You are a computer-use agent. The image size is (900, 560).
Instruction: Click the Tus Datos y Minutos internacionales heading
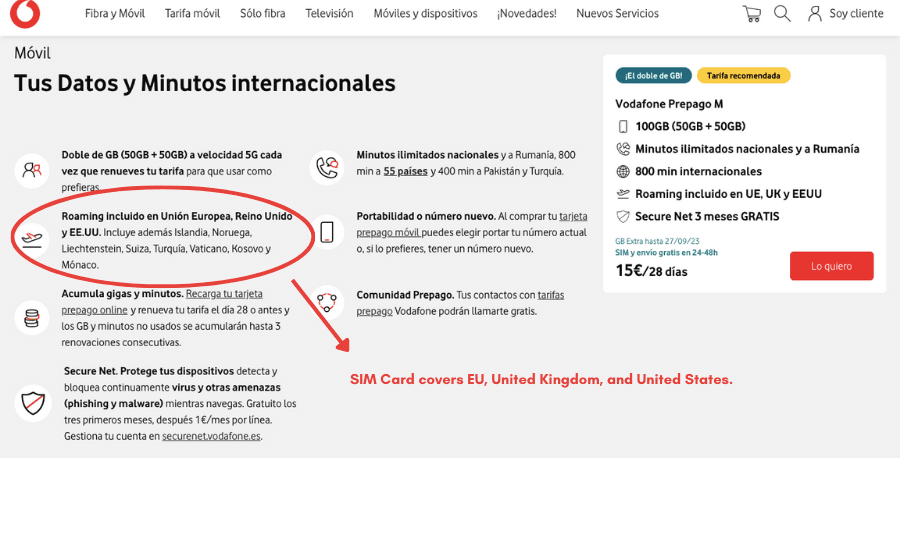[205, 83]
